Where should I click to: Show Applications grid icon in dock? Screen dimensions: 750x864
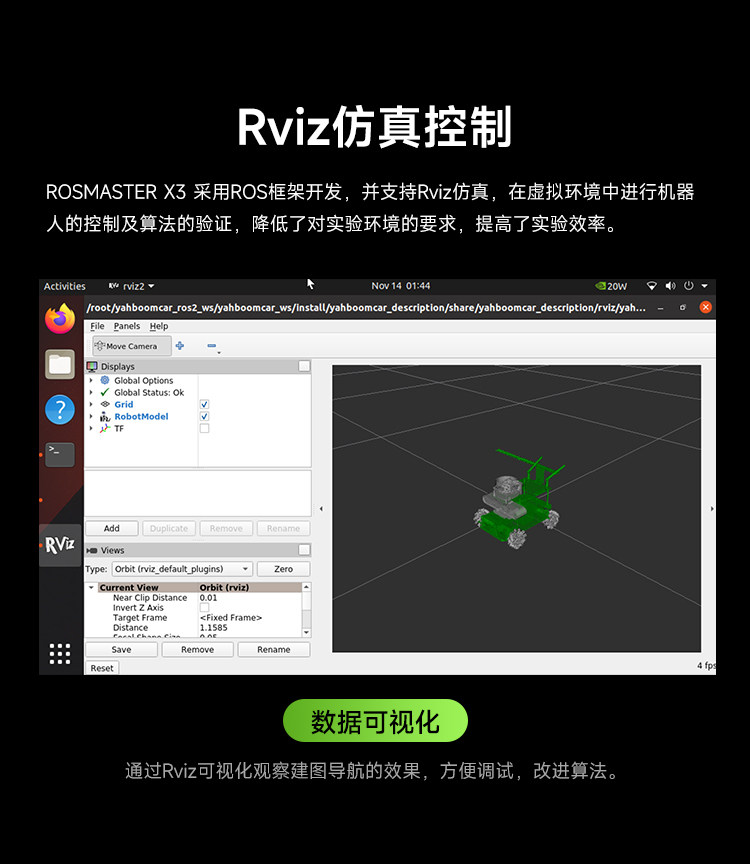pos(60,654)
